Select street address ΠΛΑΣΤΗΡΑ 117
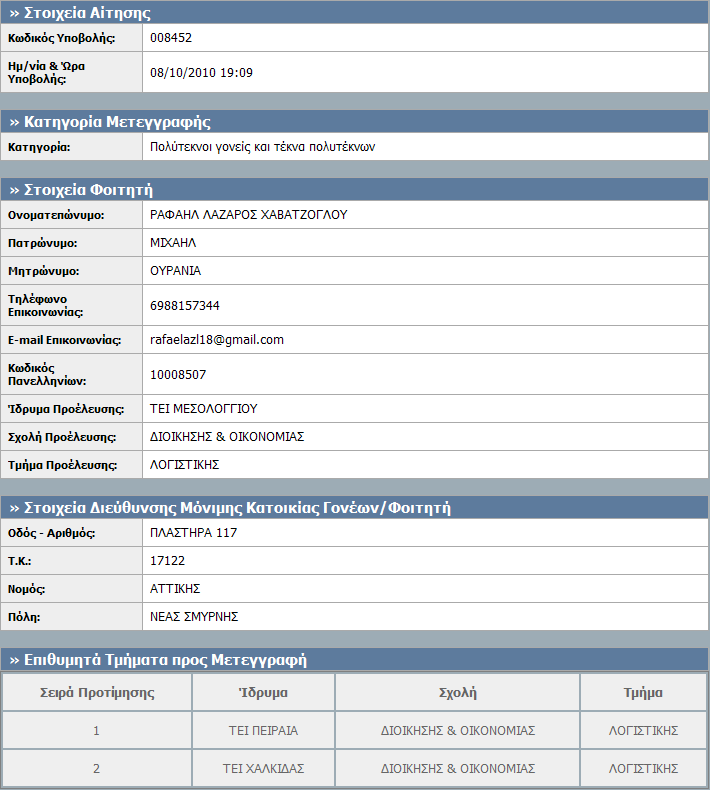This screenshot has width=710, height=790. point(193,533)
